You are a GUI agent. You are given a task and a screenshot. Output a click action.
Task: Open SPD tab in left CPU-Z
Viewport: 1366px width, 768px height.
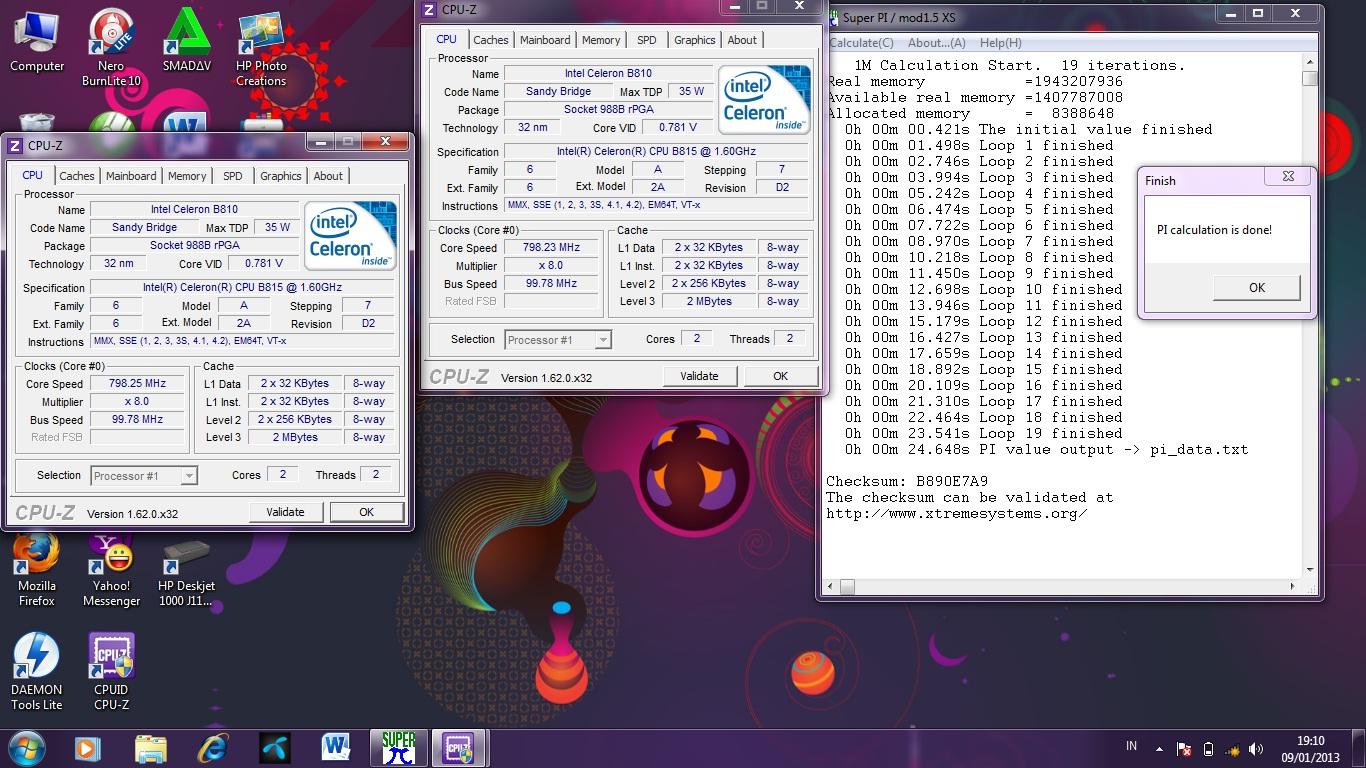coord(233,176)
